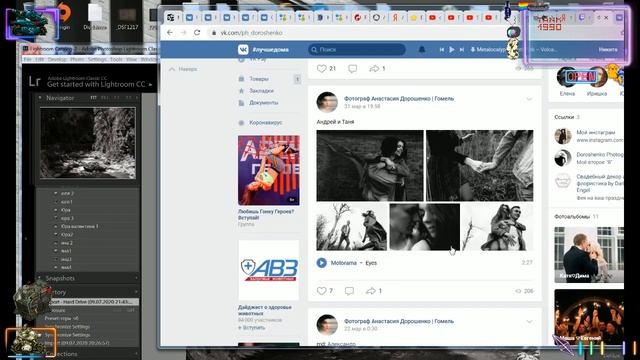The height and width of the screenshot is (360, 640).
Task: Skip to previous track in VK header player
Action: (441, 49)
